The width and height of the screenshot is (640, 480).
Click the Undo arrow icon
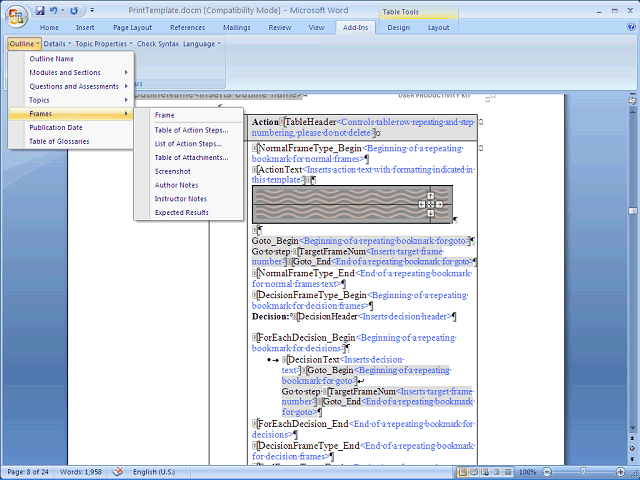click(54, 10)
